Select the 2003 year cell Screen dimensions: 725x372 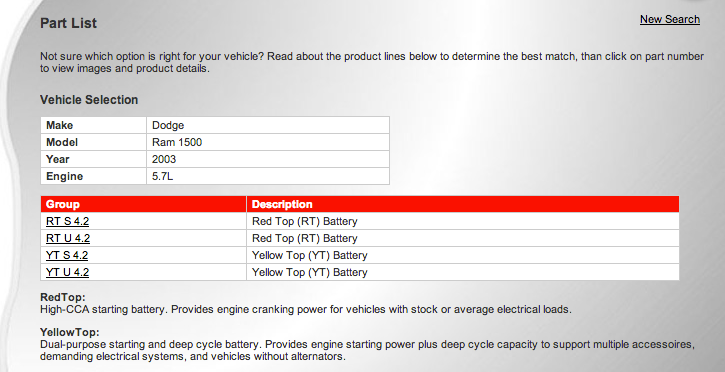tap(268, 159)
